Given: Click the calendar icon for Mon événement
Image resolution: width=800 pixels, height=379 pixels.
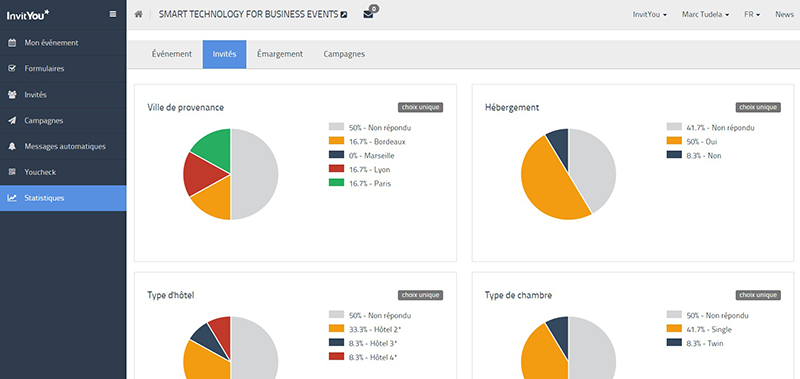Looking at the screenshot, I should [x=12, y=43].
